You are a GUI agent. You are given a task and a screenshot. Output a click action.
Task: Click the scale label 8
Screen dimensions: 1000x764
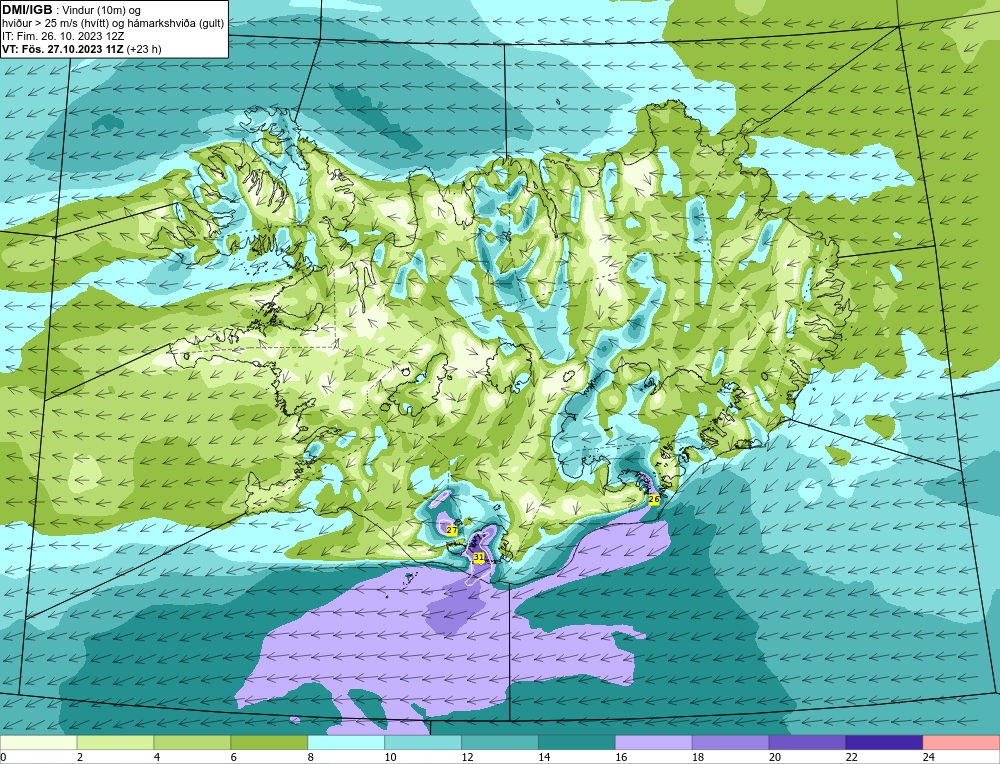tap(311, 757)
